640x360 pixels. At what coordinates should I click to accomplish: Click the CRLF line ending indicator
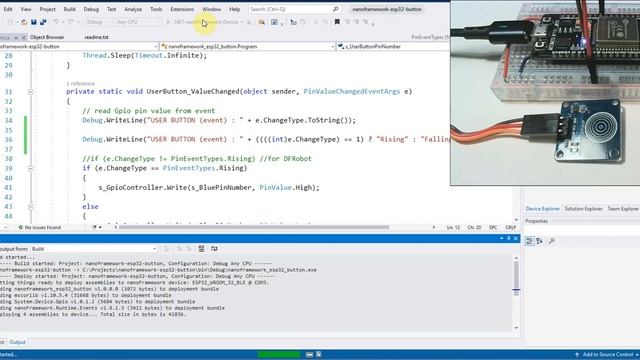pos(511,227)
